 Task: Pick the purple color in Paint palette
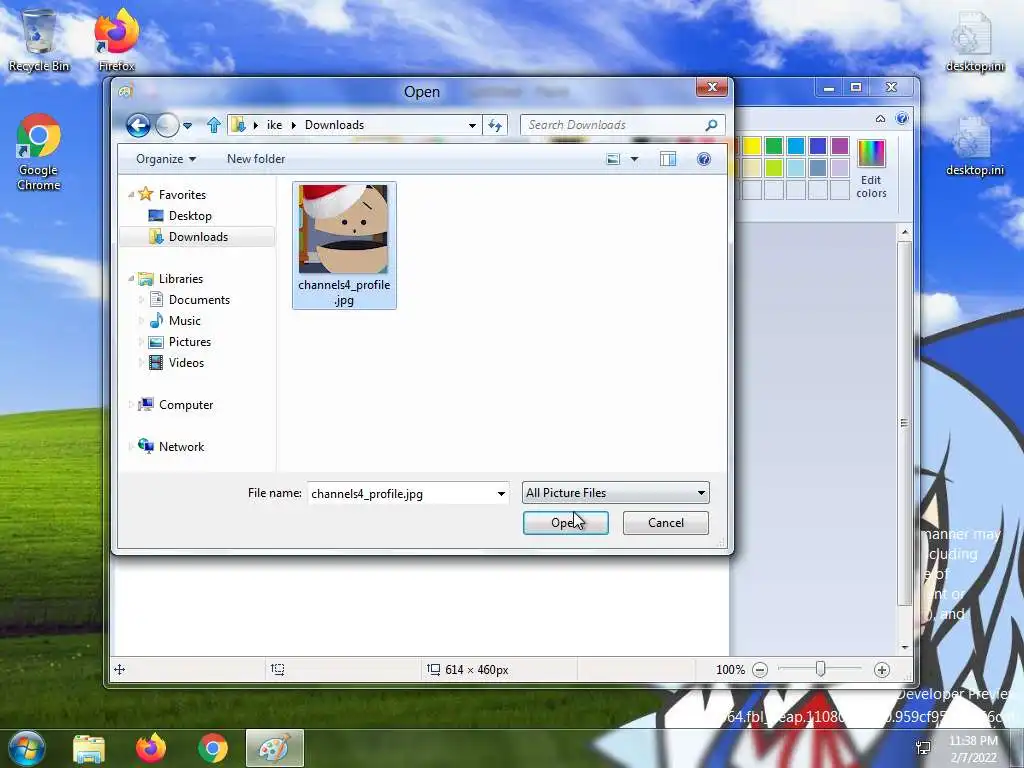[x=840, y=146]
